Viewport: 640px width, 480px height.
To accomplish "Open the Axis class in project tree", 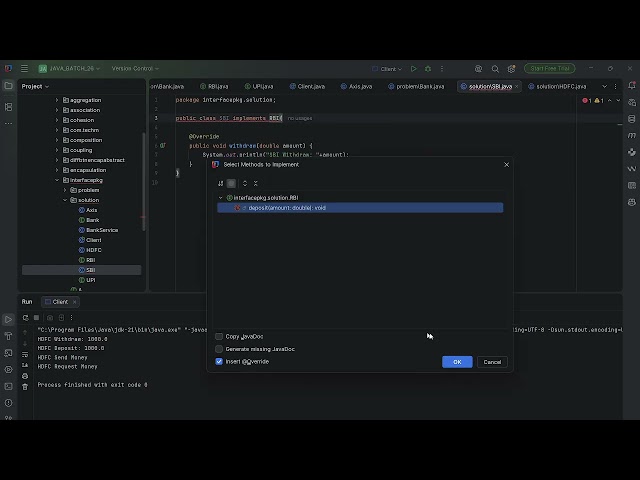I will coord(88,210).
